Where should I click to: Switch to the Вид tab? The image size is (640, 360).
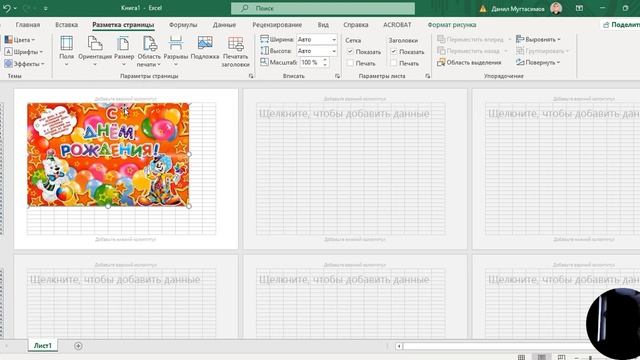pyautogui.click(x=323, y=25)
